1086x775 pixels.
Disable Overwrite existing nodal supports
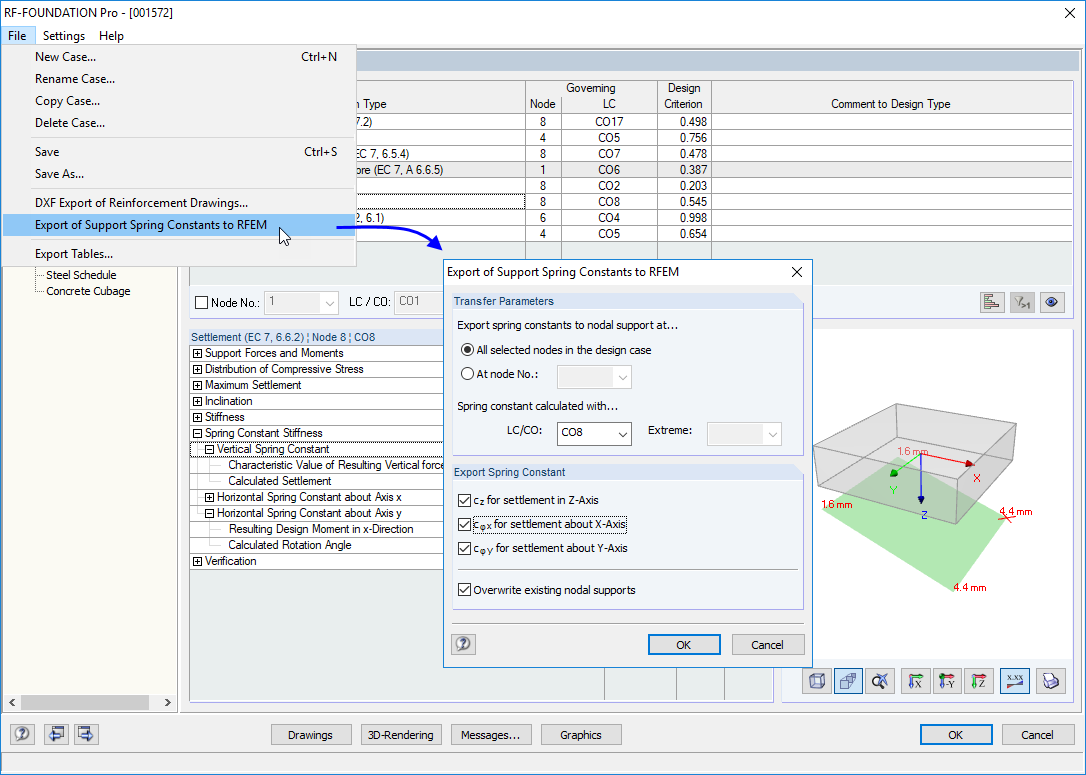(465, 589)
